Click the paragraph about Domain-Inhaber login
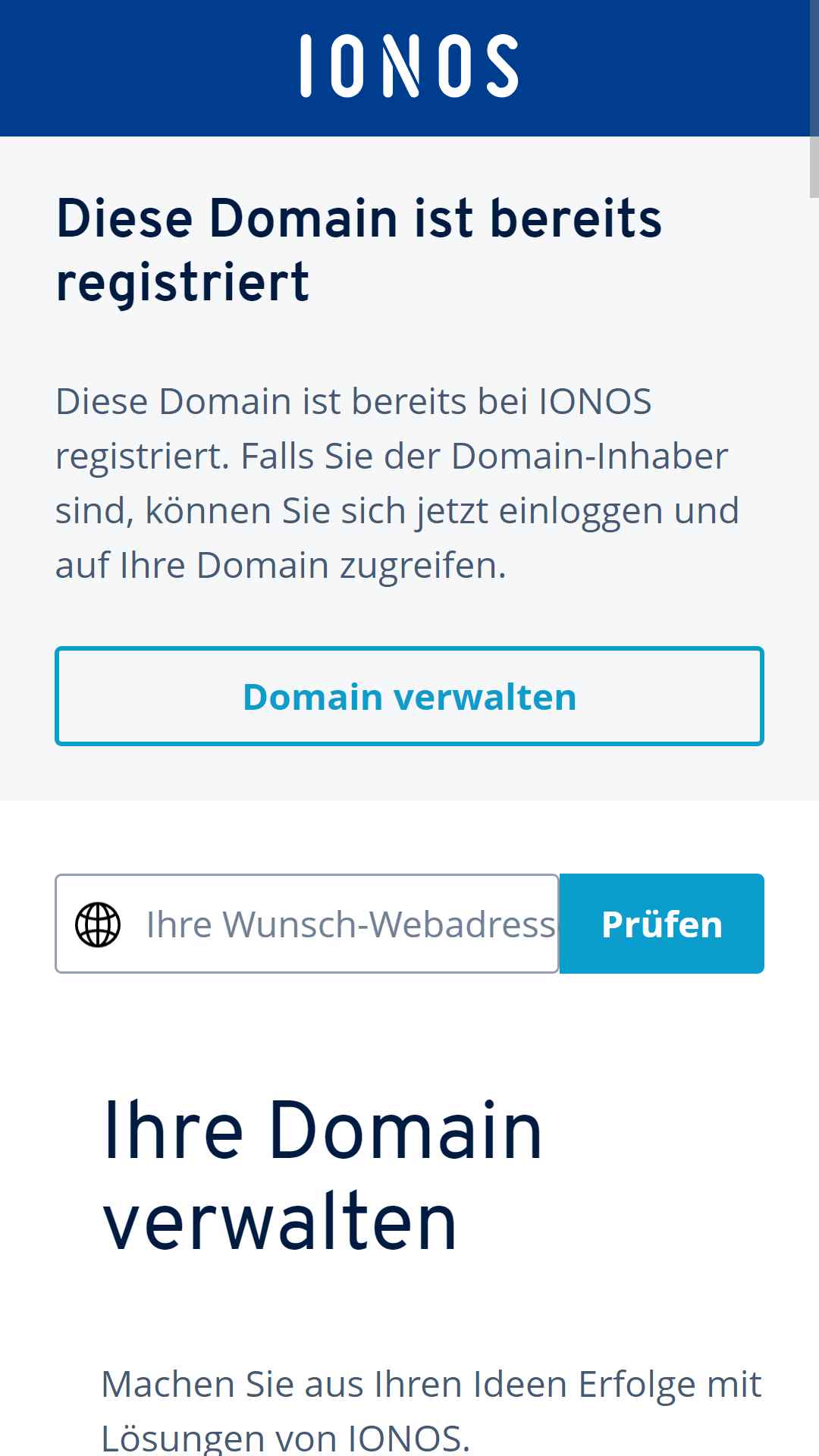The image size is (819, 1456). [x=397, y=483]
